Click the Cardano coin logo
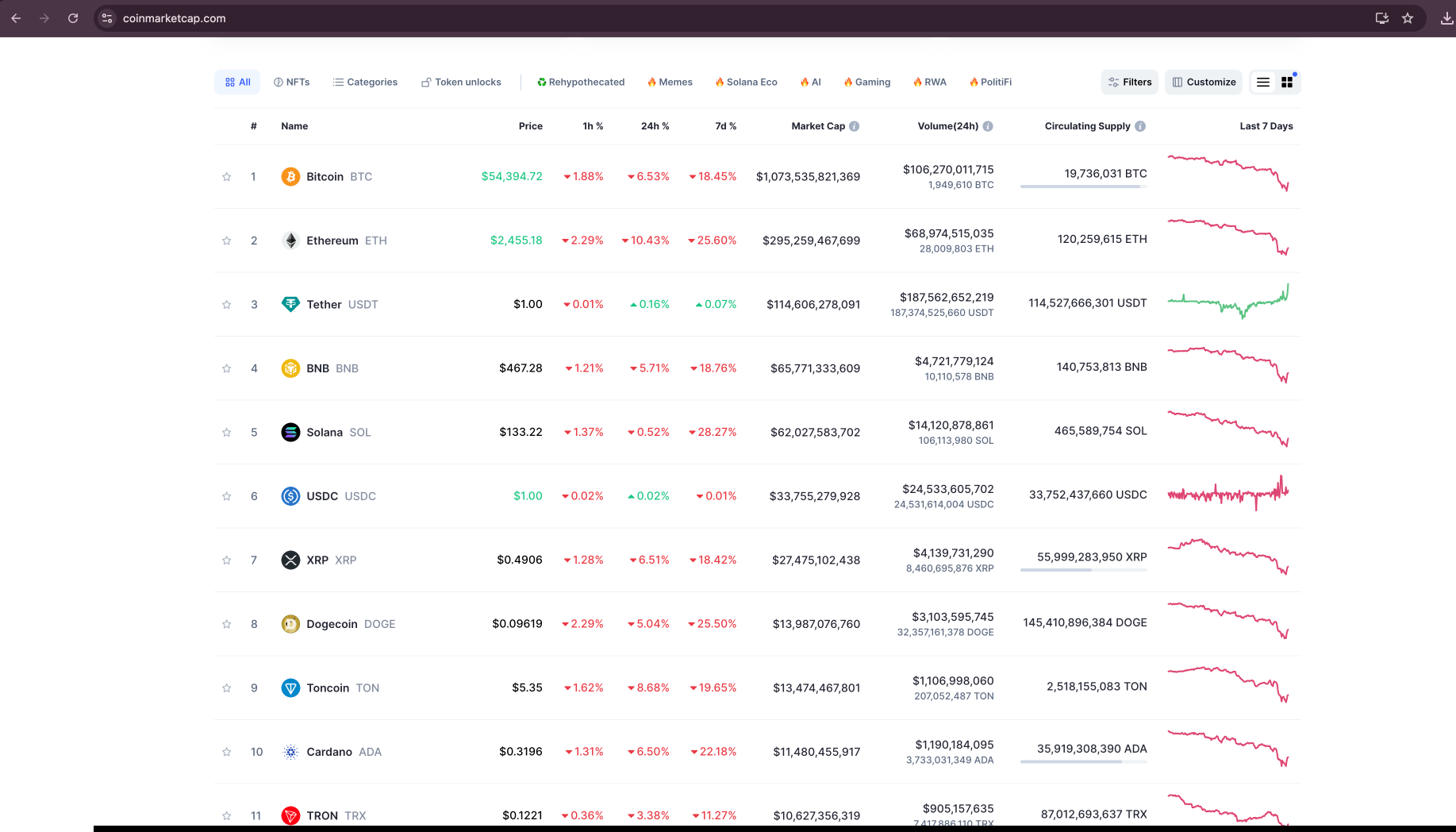 (290, 752)
